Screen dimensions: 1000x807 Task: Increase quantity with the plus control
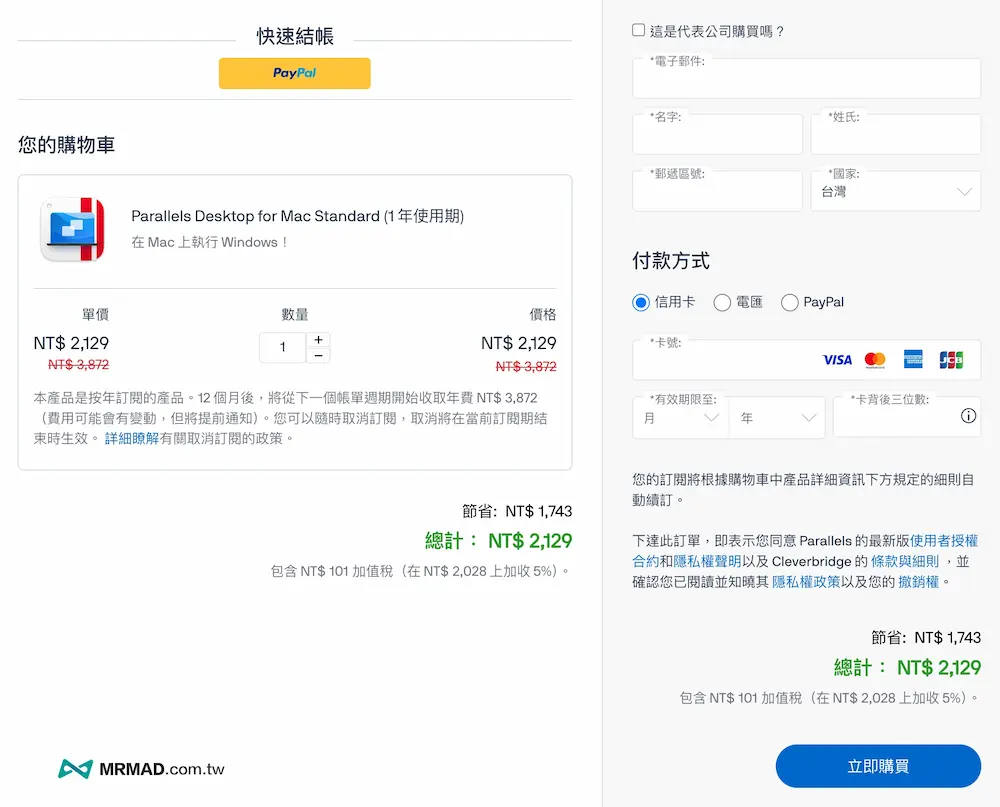319,339
